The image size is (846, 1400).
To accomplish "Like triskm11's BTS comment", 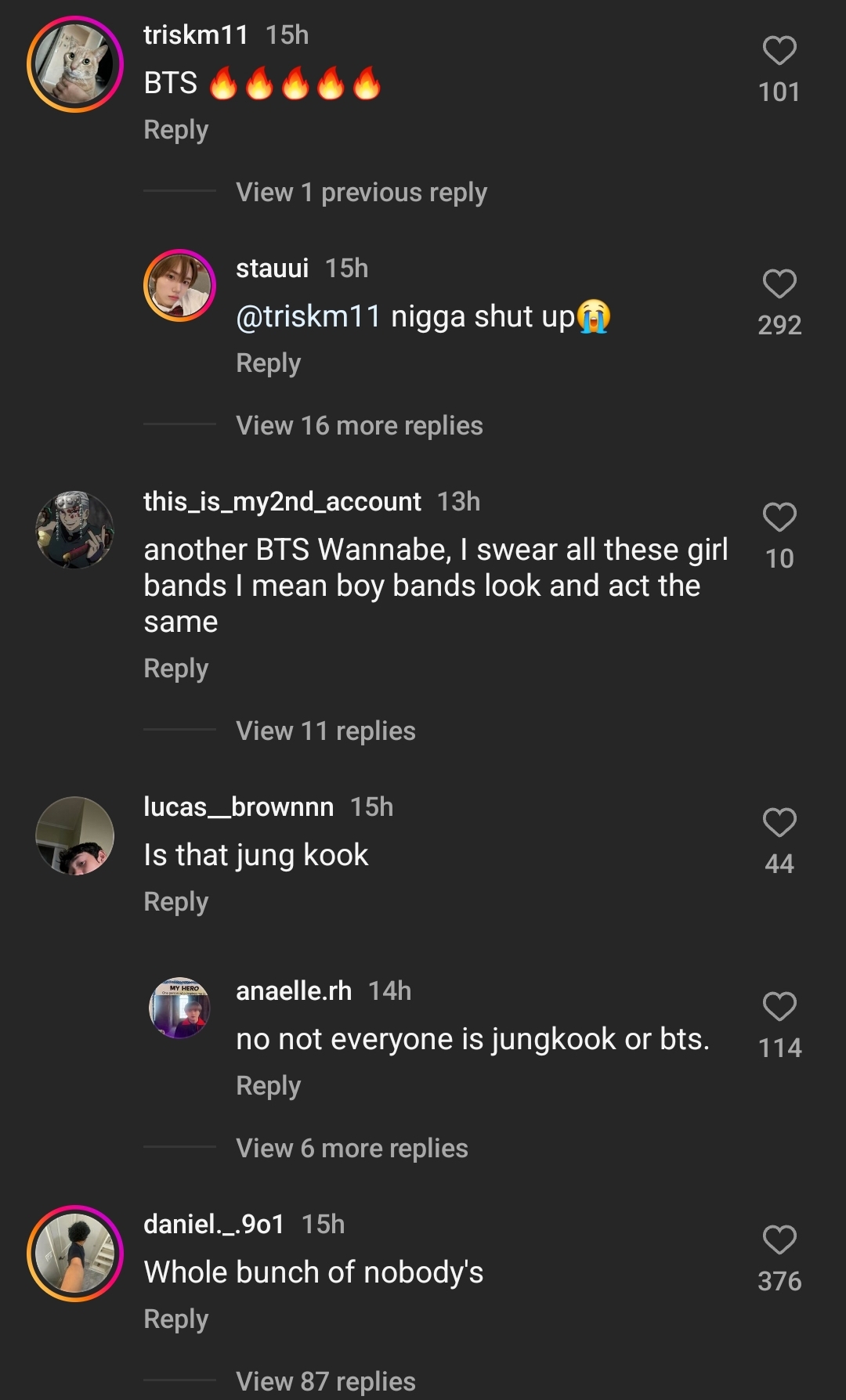I will click(x=779, y=51).
